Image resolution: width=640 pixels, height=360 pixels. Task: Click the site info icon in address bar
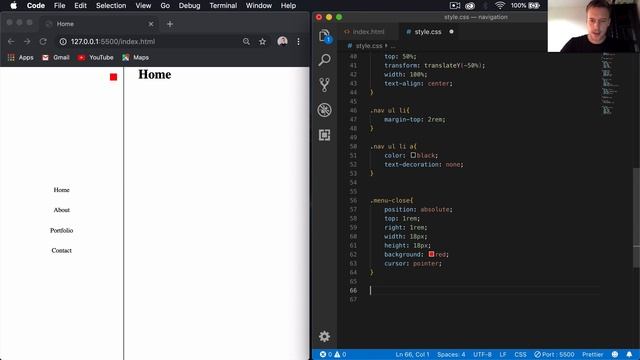pyautogui.click(x=63, y=42)
